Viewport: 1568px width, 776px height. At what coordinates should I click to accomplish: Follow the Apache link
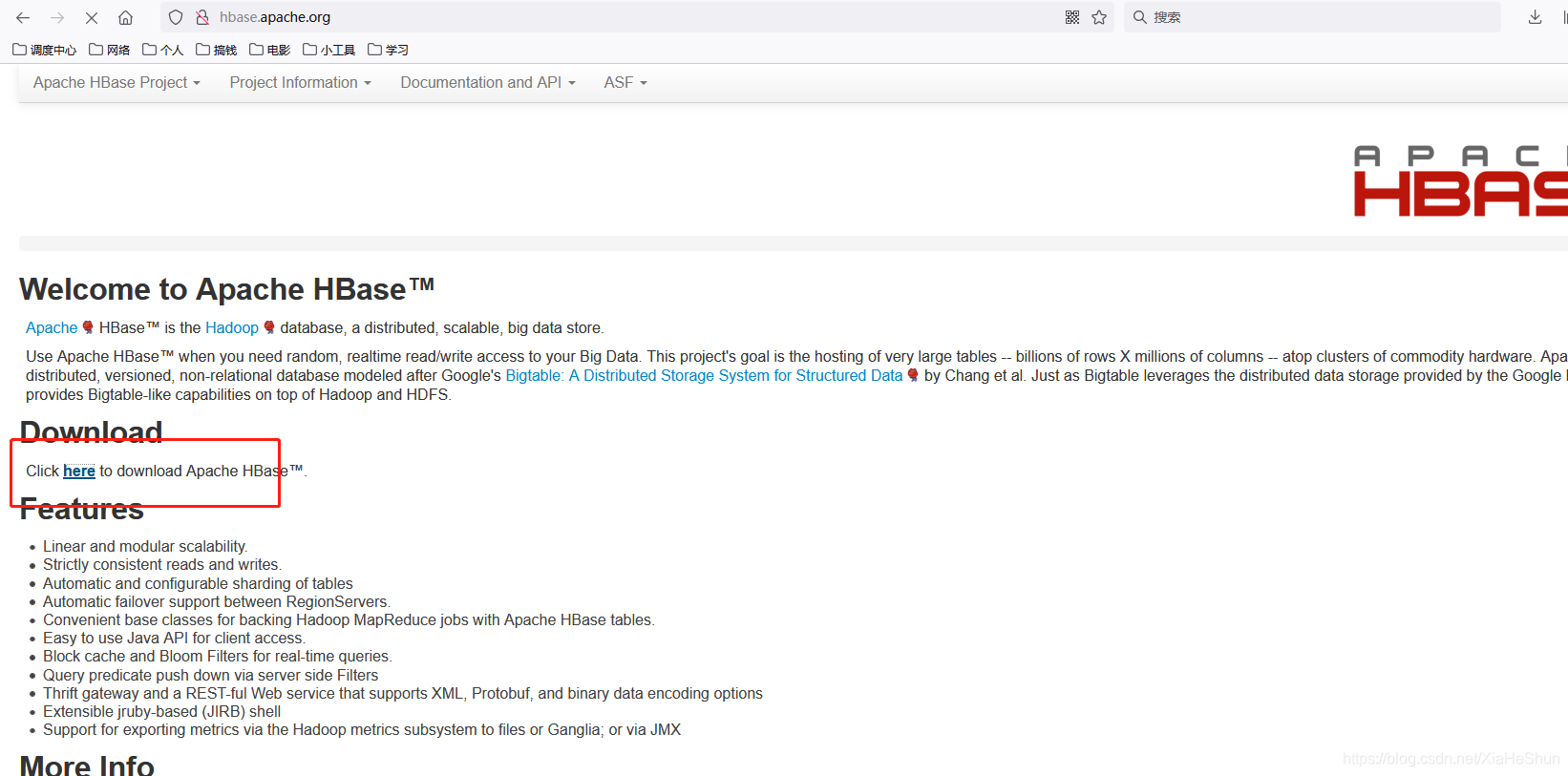pos(52,327)
